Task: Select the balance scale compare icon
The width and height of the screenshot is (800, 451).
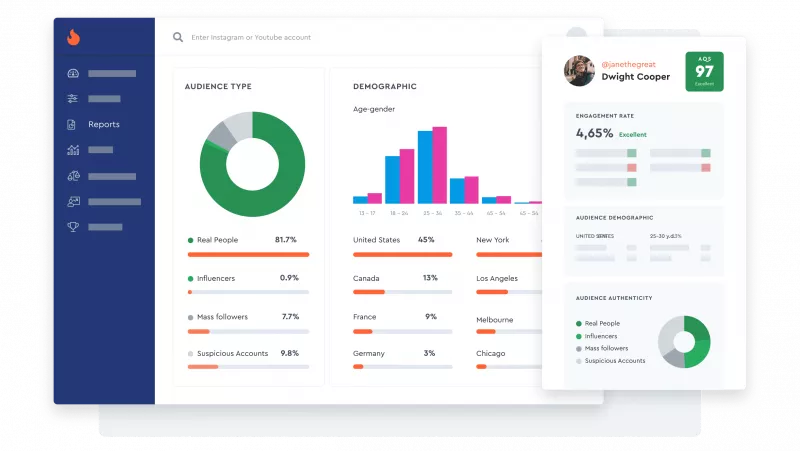Action: point(73,176)
